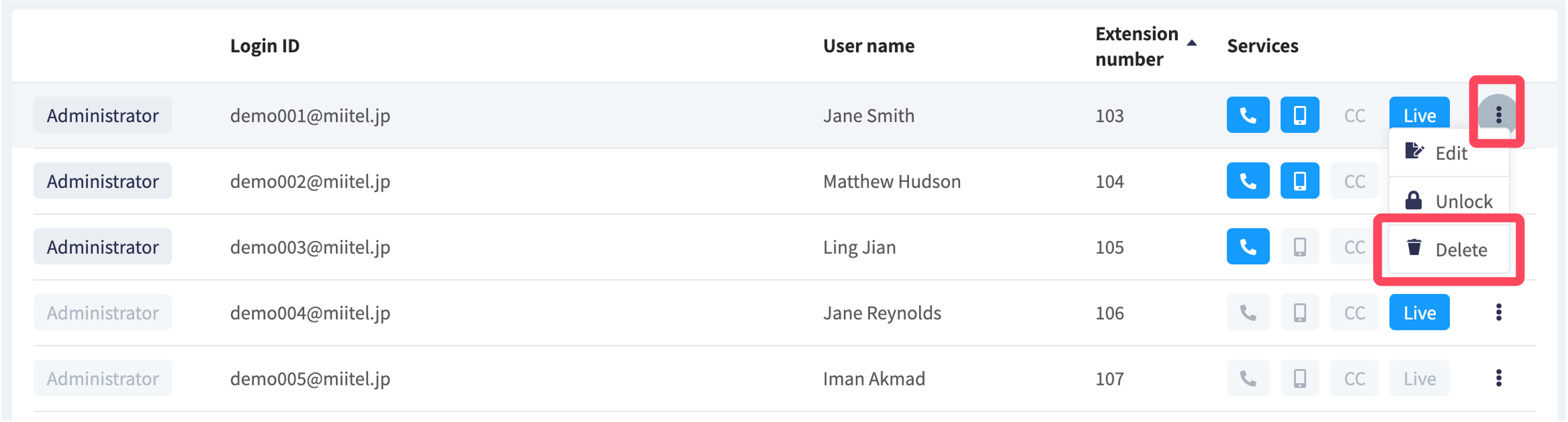Viewport: 1568px width, 422px height.
Task: Choose Delete from the row menu
Action: pyautogui.click(x=1449, y=249)
